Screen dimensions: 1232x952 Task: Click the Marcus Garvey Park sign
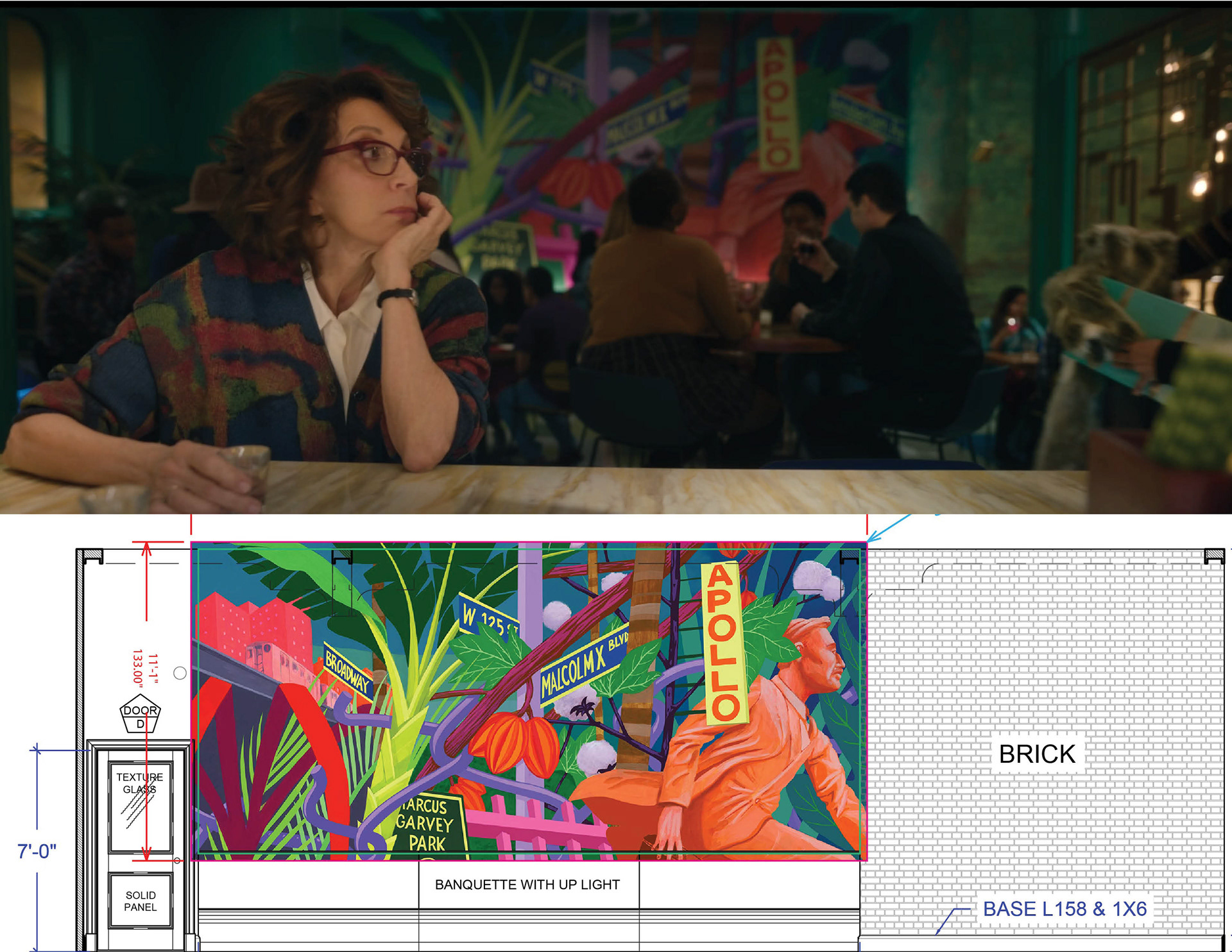[426, 824]
